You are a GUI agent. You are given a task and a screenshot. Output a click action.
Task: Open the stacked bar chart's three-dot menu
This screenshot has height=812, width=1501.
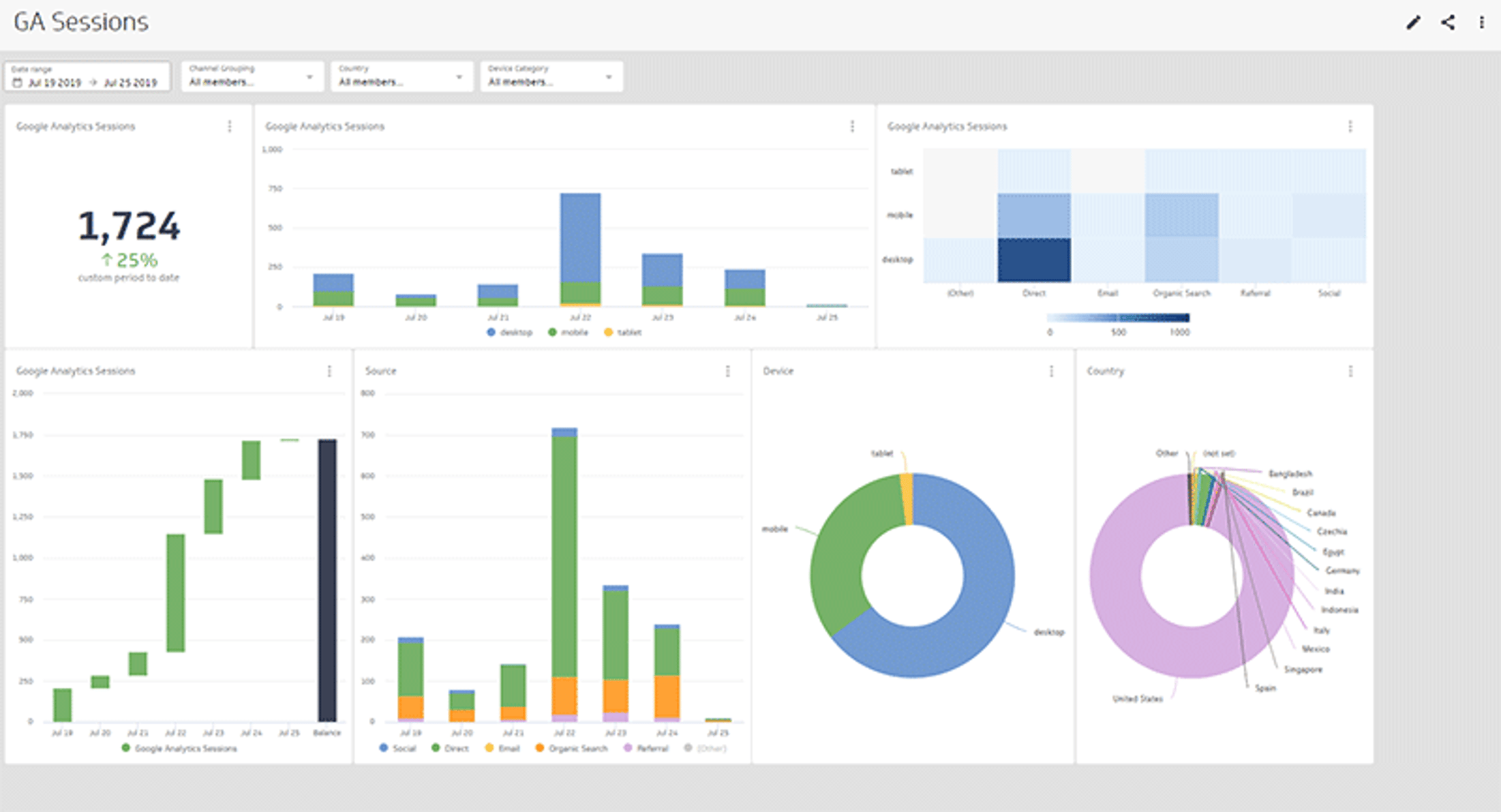pyautogui.click(x=852, y=126)
